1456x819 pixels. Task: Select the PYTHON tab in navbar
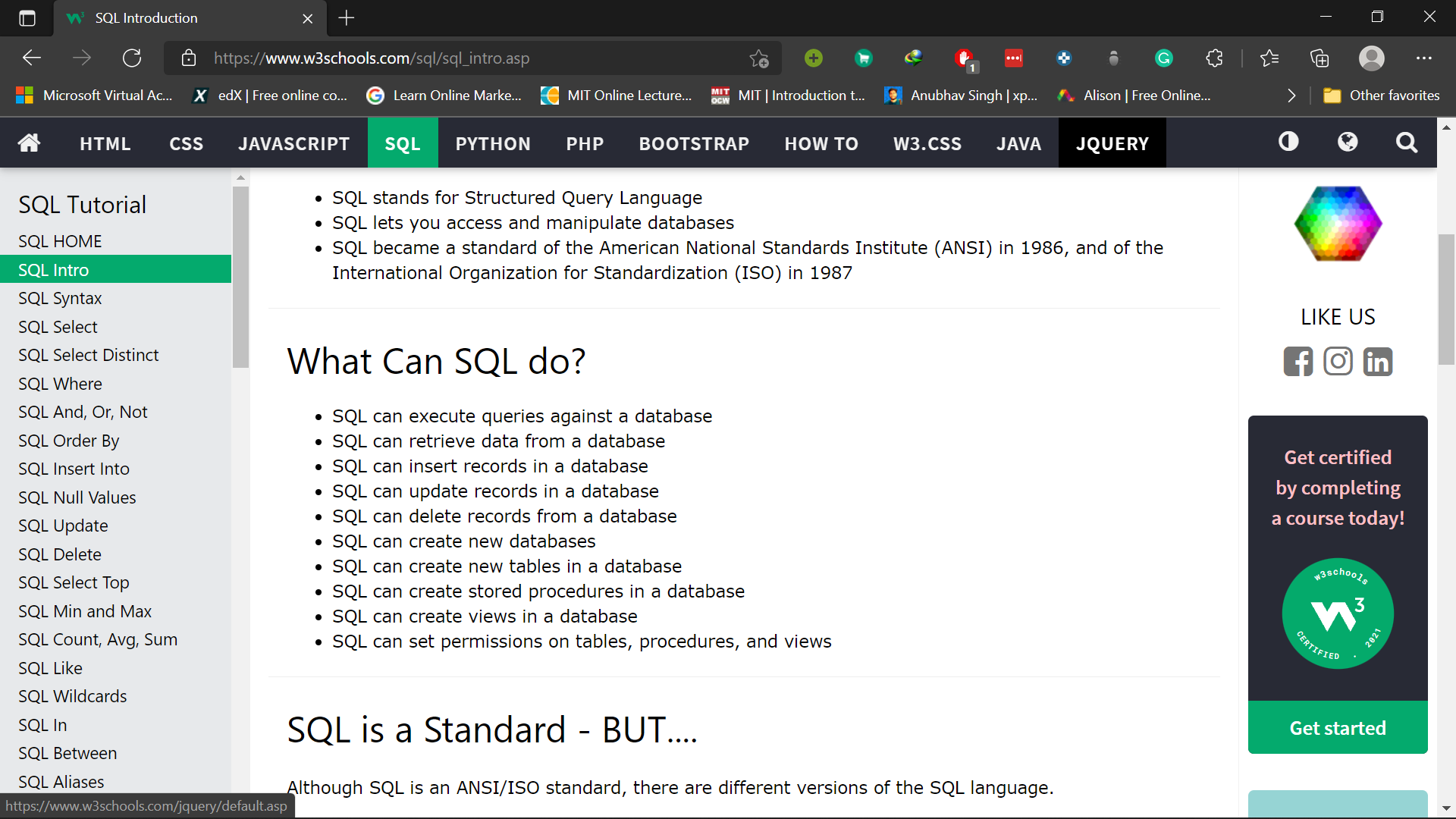click(493, 143)
